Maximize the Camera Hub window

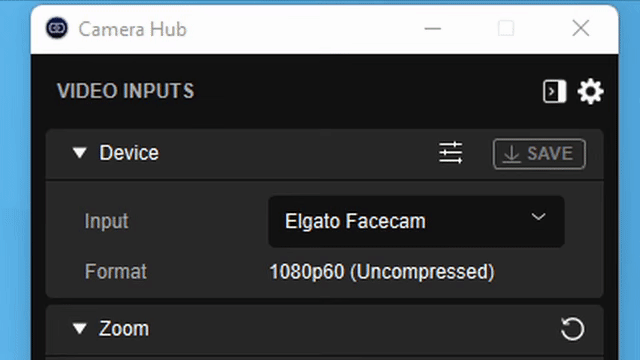(x=506, y=29)
